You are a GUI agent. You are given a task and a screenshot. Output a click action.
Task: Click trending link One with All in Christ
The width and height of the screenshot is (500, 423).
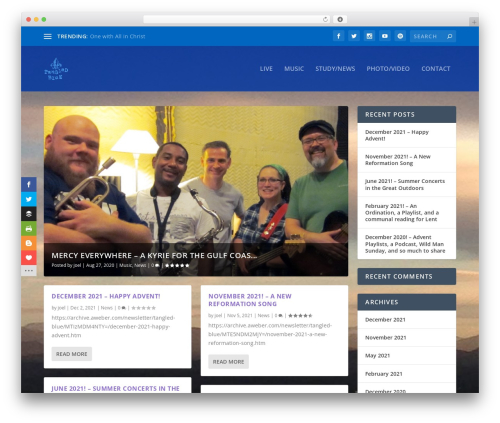point(117,36)
